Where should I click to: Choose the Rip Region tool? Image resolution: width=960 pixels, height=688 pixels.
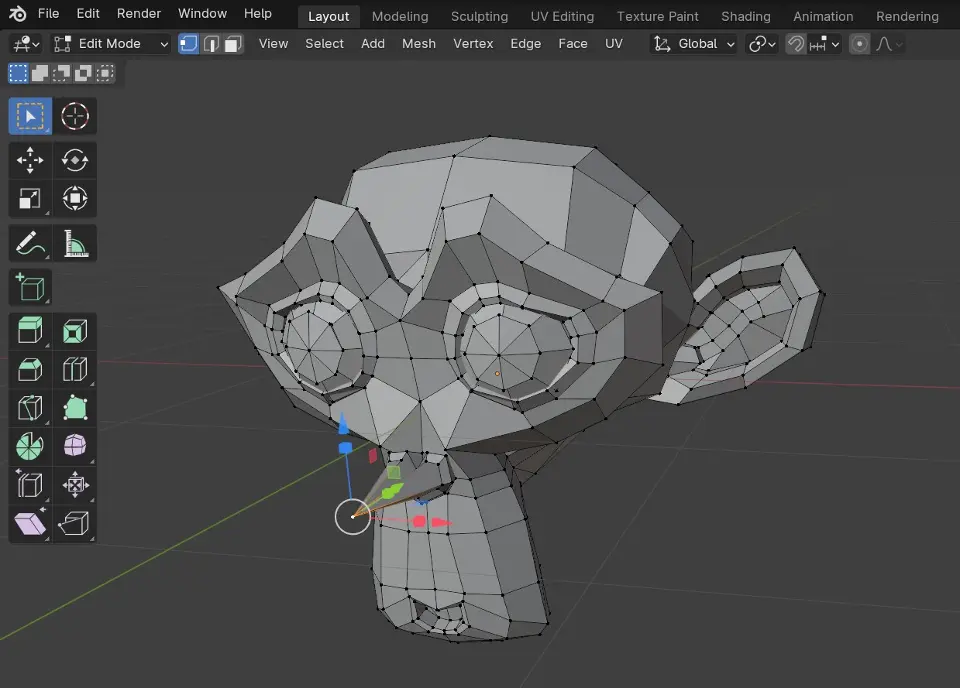pyautogui.click(x=75, y=523)
